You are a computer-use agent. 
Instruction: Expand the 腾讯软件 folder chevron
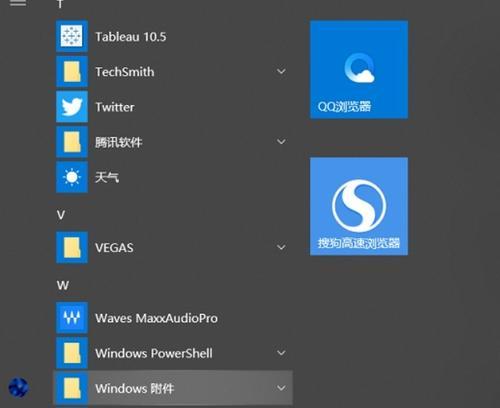tap(281, 142)
